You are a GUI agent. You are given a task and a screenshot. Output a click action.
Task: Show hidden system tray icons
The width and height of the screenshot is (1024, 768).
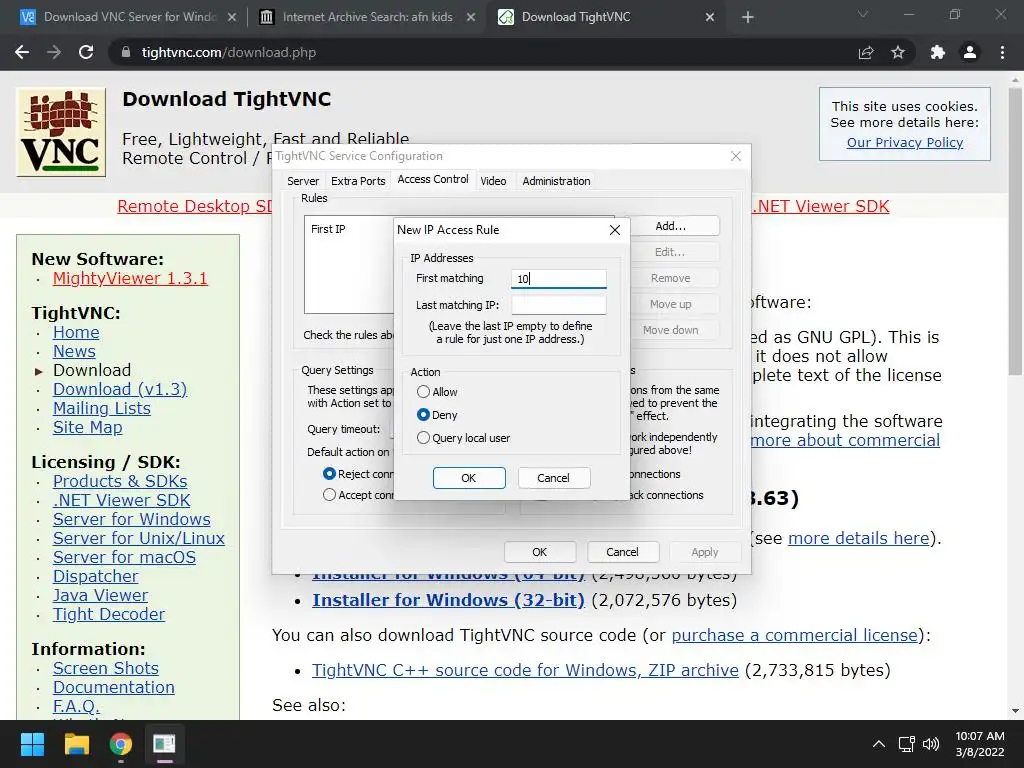pos(879,744)
